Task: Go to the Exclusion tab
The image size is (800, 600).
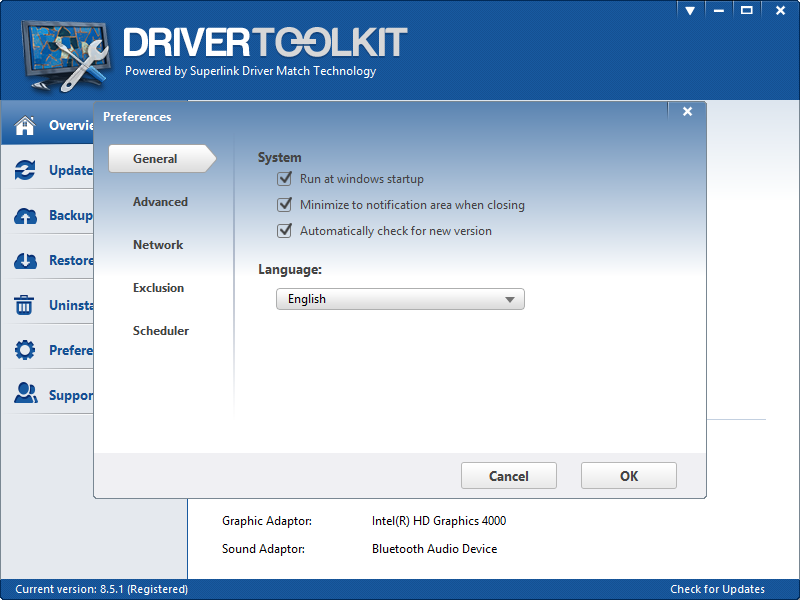Action: 158,288
